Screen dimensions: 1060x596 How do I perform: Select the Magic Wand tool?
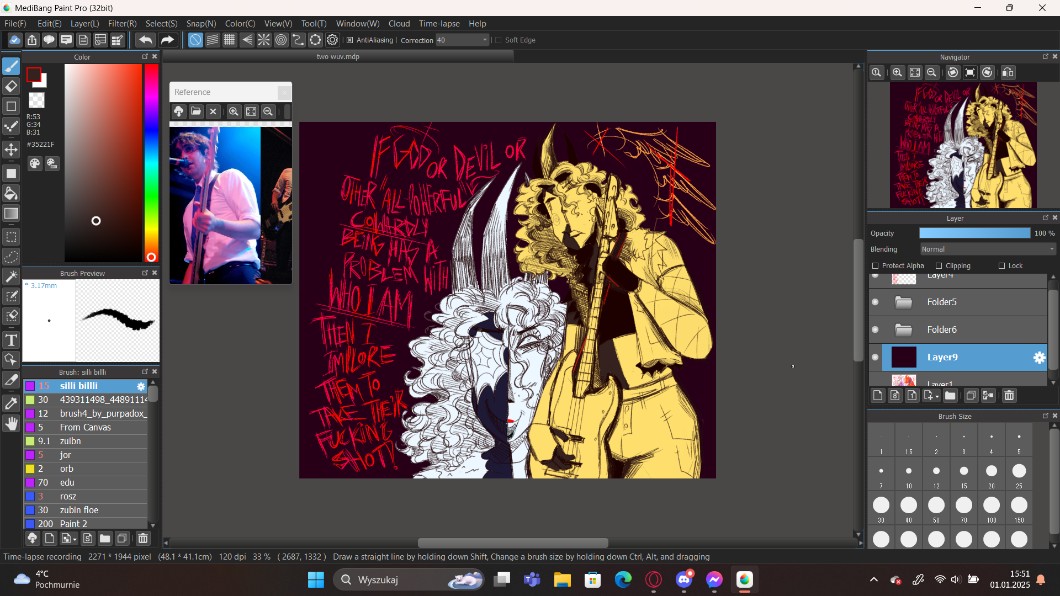pyautogui.click(x=11, y=276)
